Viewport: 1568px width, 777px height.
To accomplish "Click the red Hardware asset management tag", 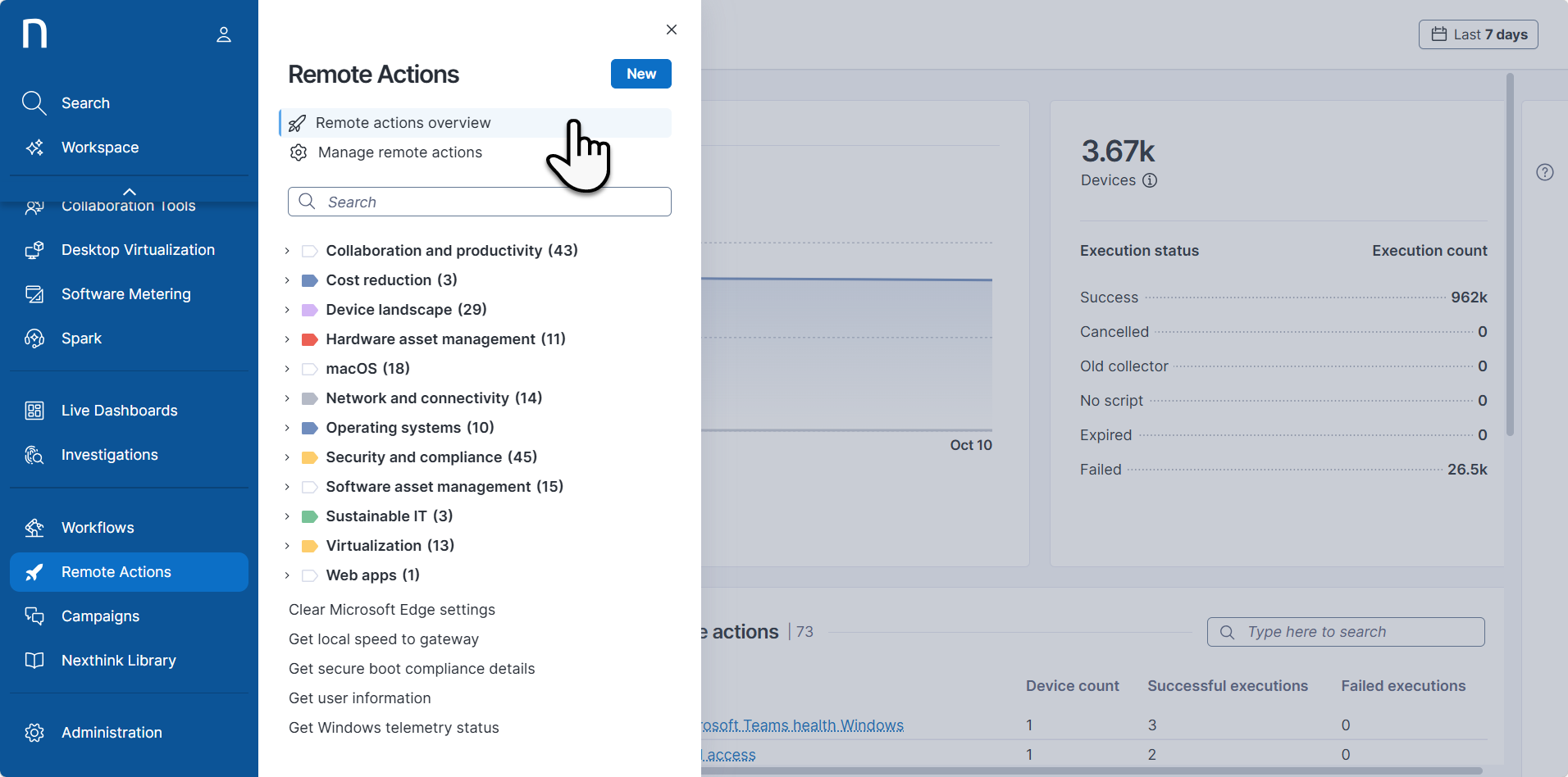I will (310, 339).
